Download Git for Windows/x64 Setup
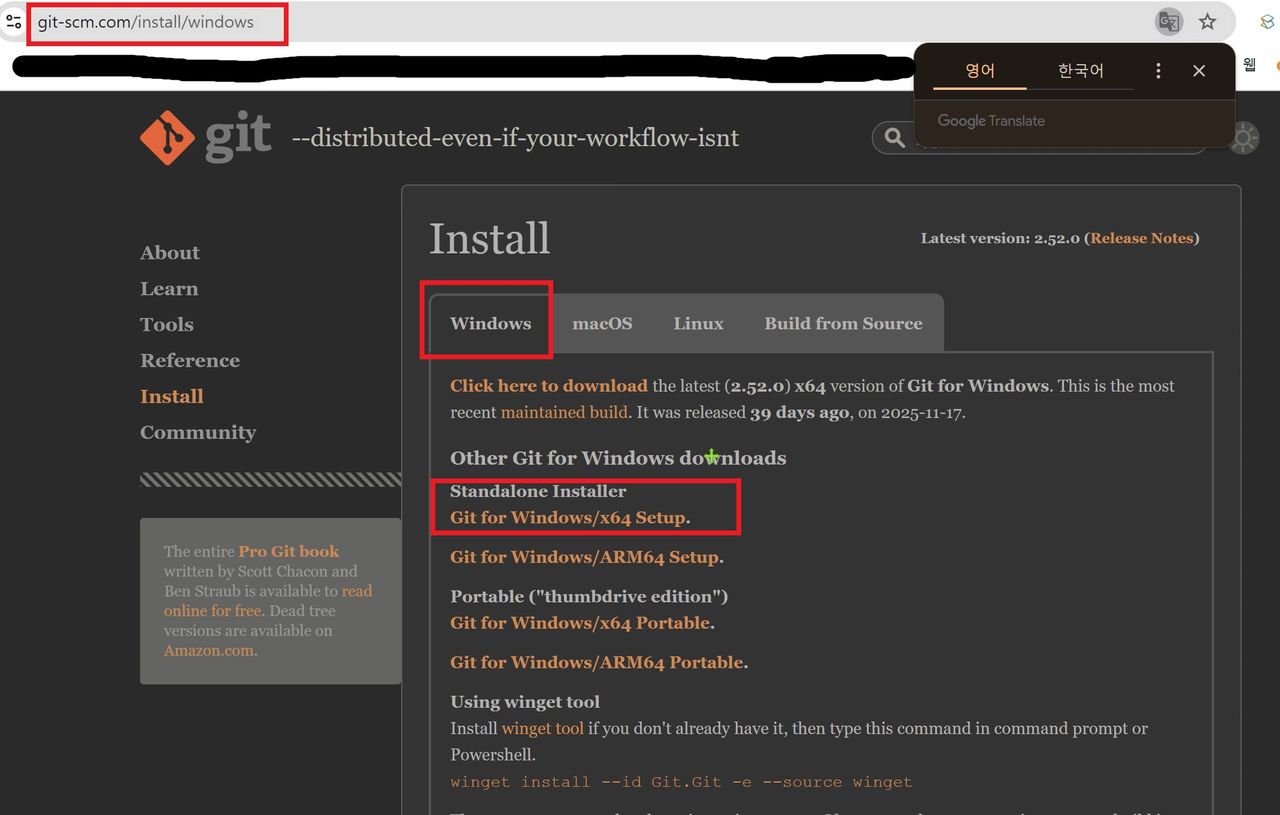Screen dimensions: 1280x815 568,518
